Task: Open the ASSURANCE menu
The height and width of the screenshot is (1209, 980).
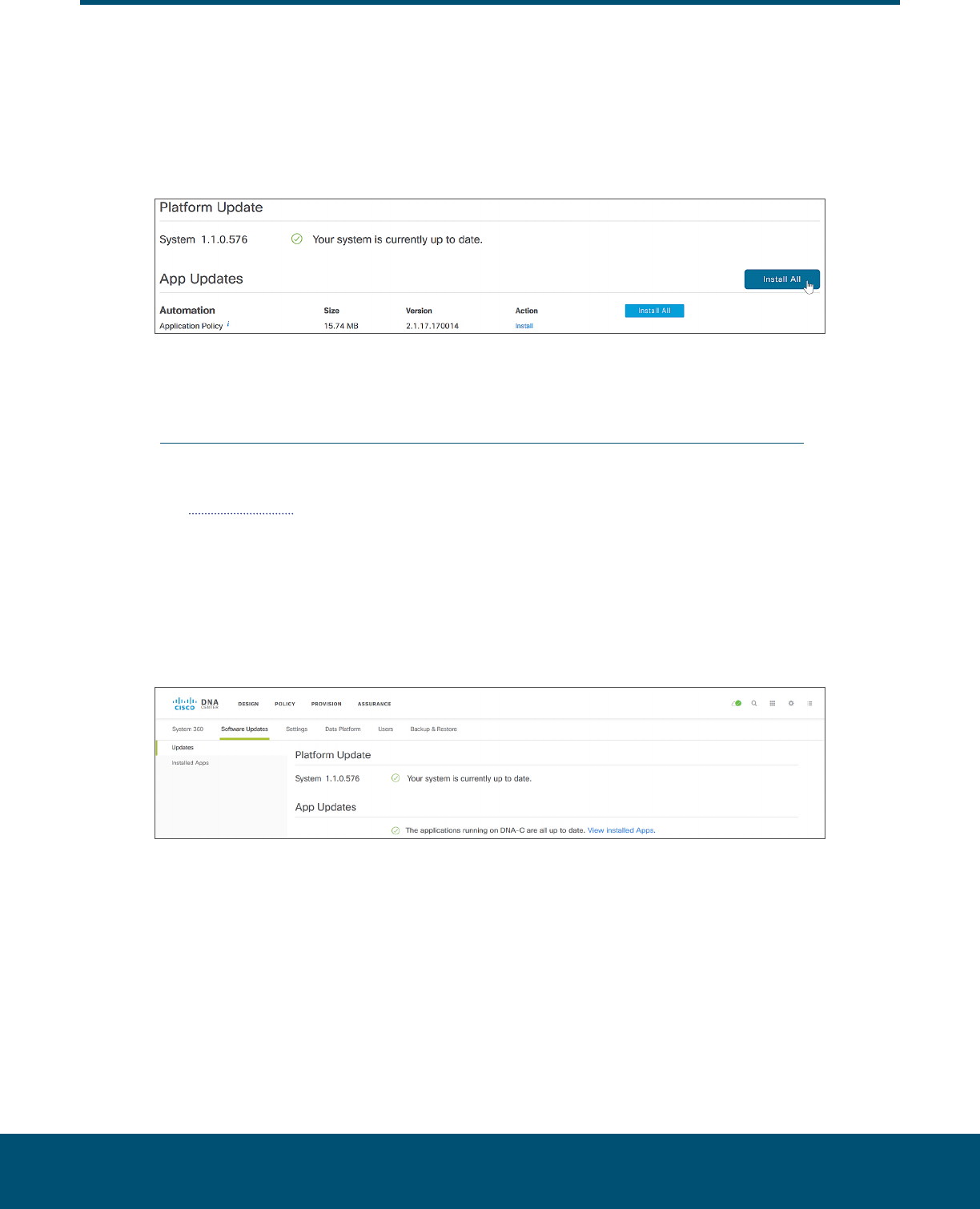Action: click(375, 705)
